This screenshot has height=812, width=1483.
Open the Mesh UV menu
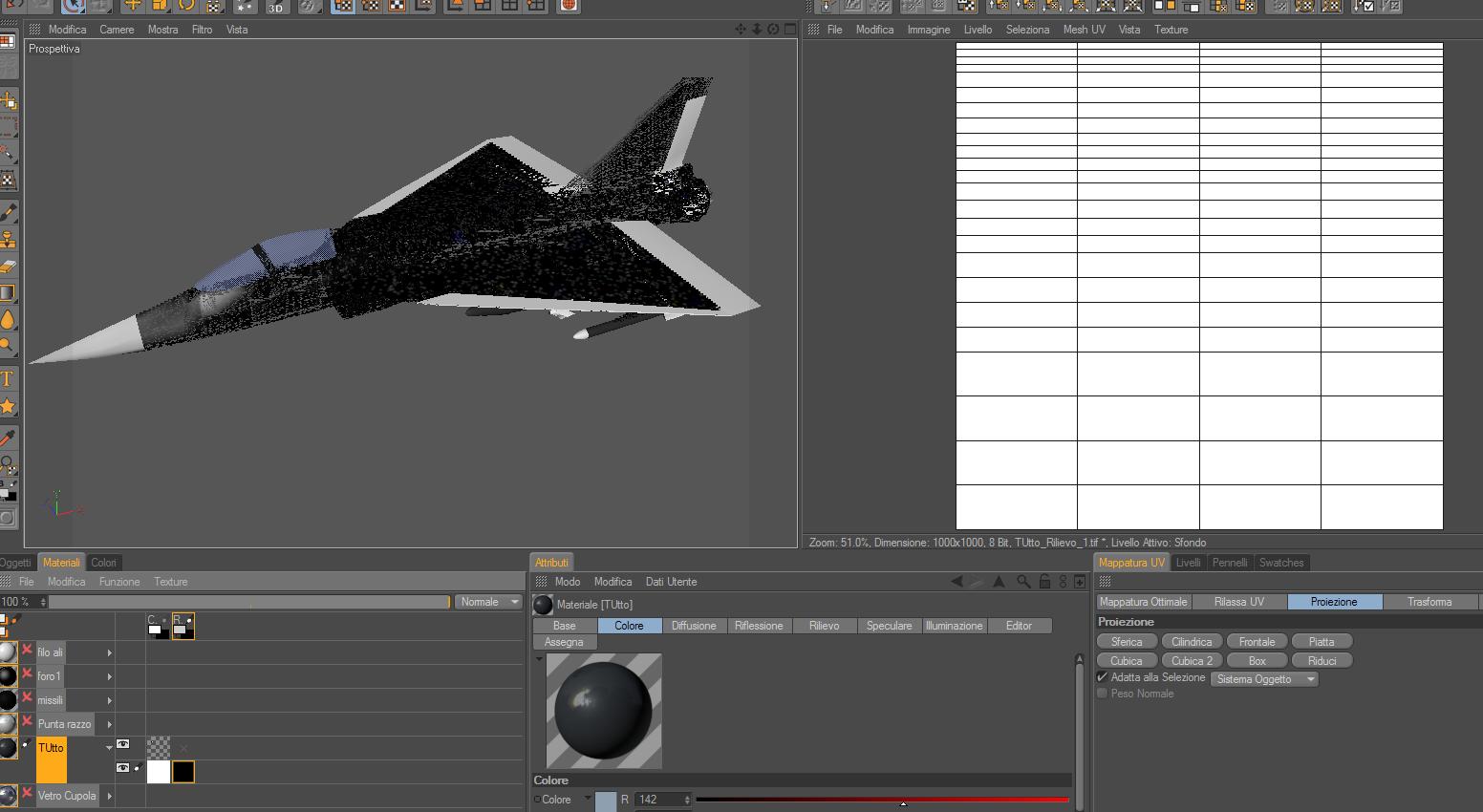click(1084, 30)
